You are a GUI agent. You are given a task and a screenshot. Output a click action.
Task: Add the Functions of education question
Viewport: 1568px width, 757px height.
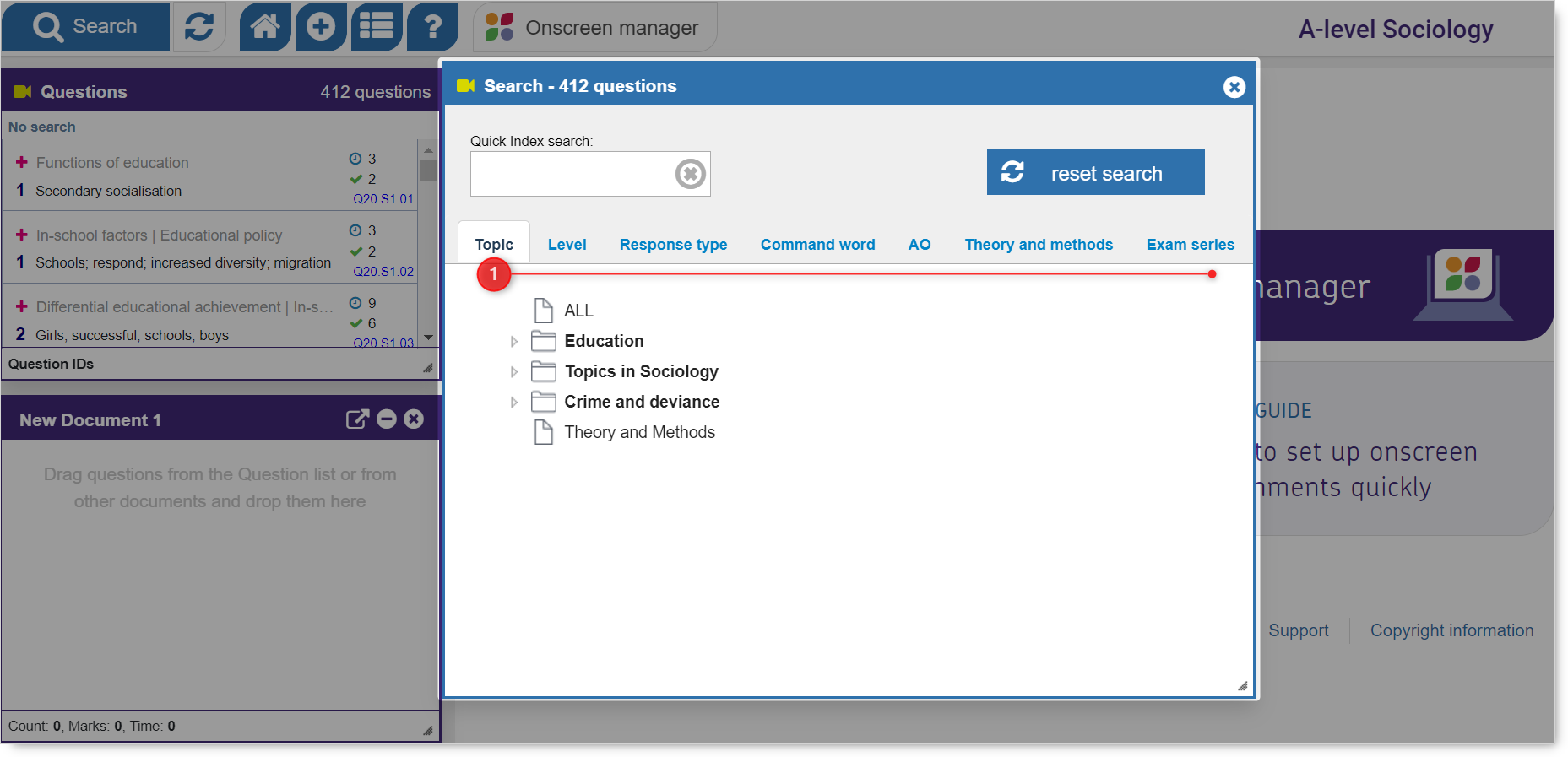coord(22,162)
